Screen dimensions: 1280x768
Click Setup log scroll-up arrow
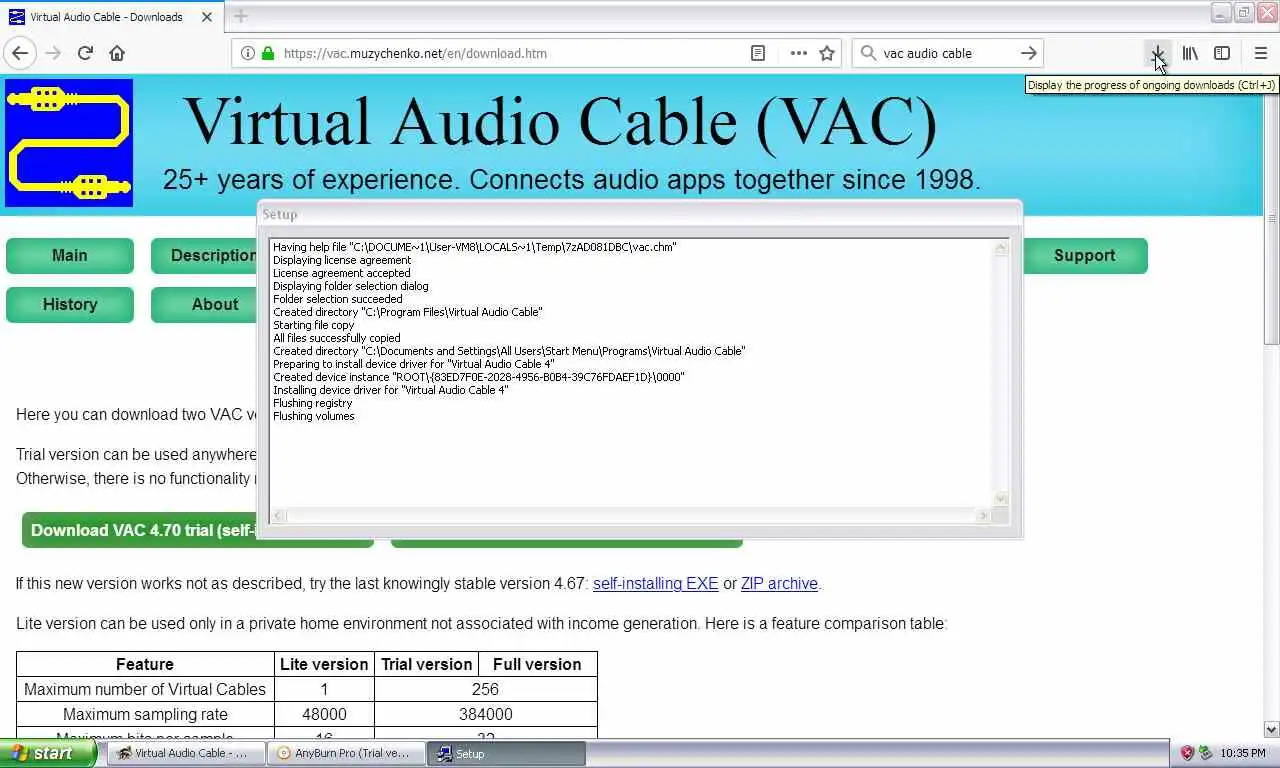[x=1000, y=248]
